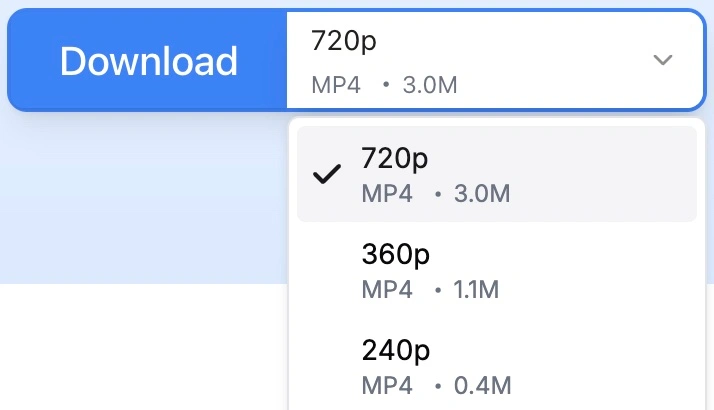The image size is (714, 410).
Task: Select the highlighted 720p option in list
Action: coord(497,174)
